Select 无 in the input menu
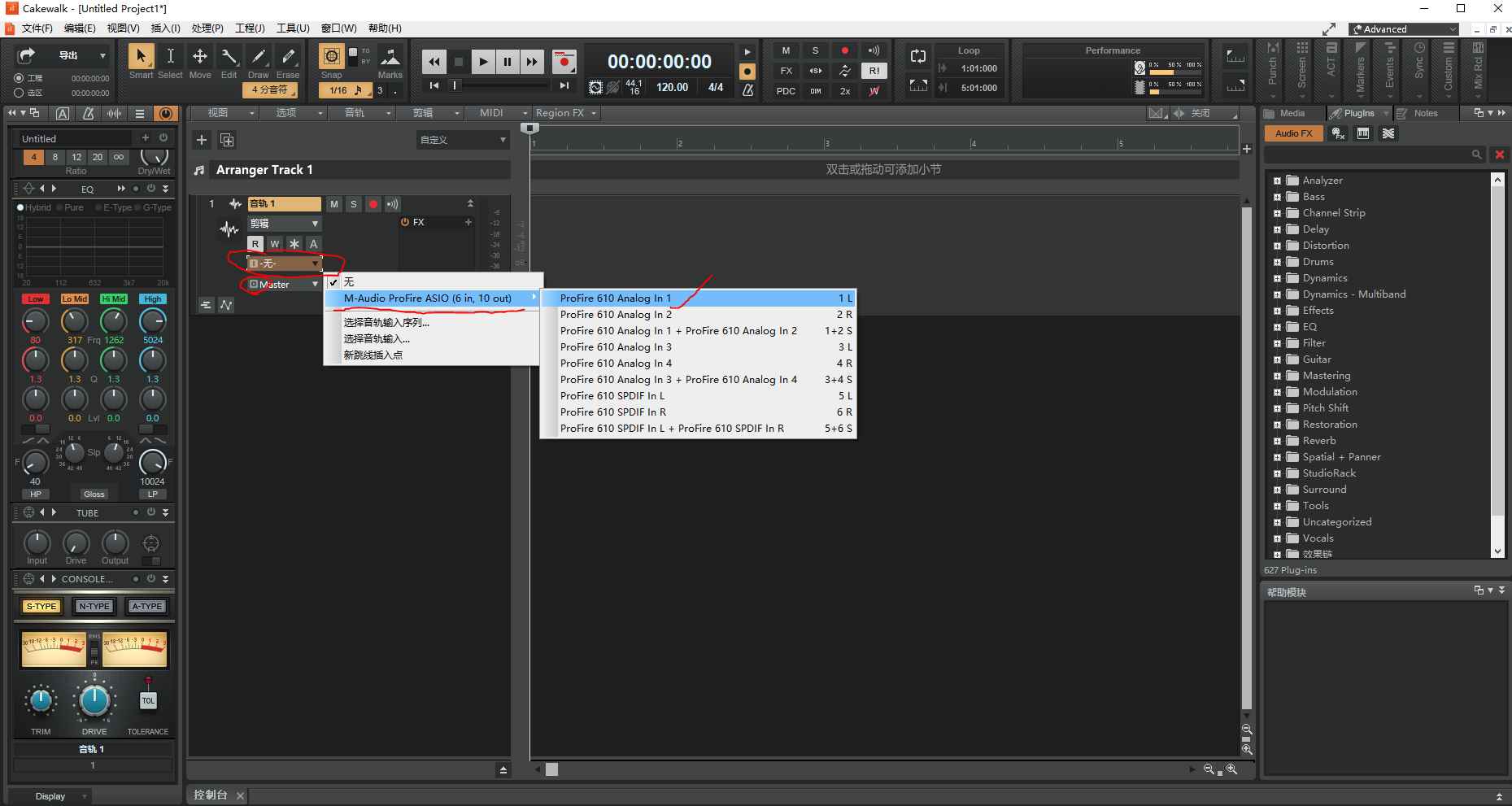The width and height of the screenshot is (1512, 806). pos(432,281)
